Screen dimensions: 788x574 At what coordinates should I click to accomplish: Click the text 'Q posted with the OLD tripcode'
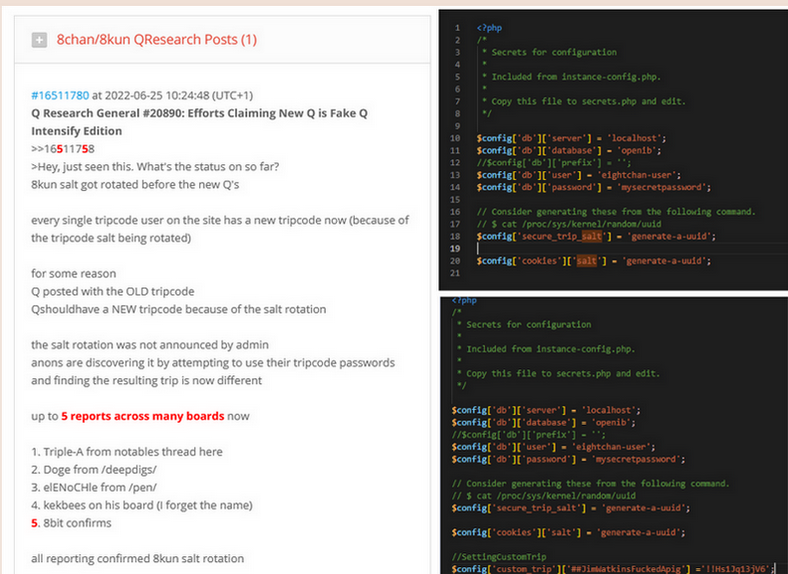(113, 291)
